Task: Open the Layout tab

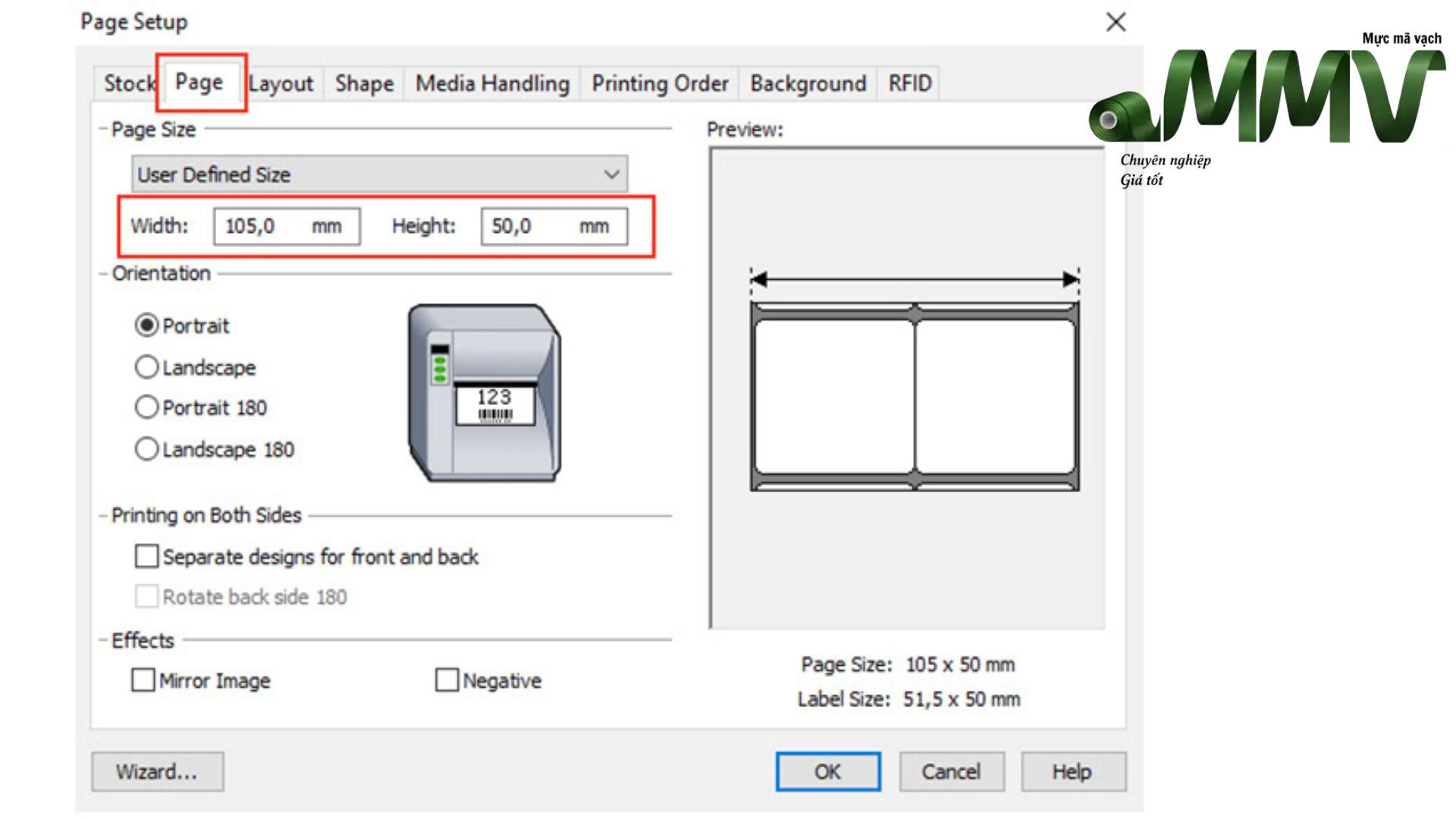Action: tap(281, 83)
